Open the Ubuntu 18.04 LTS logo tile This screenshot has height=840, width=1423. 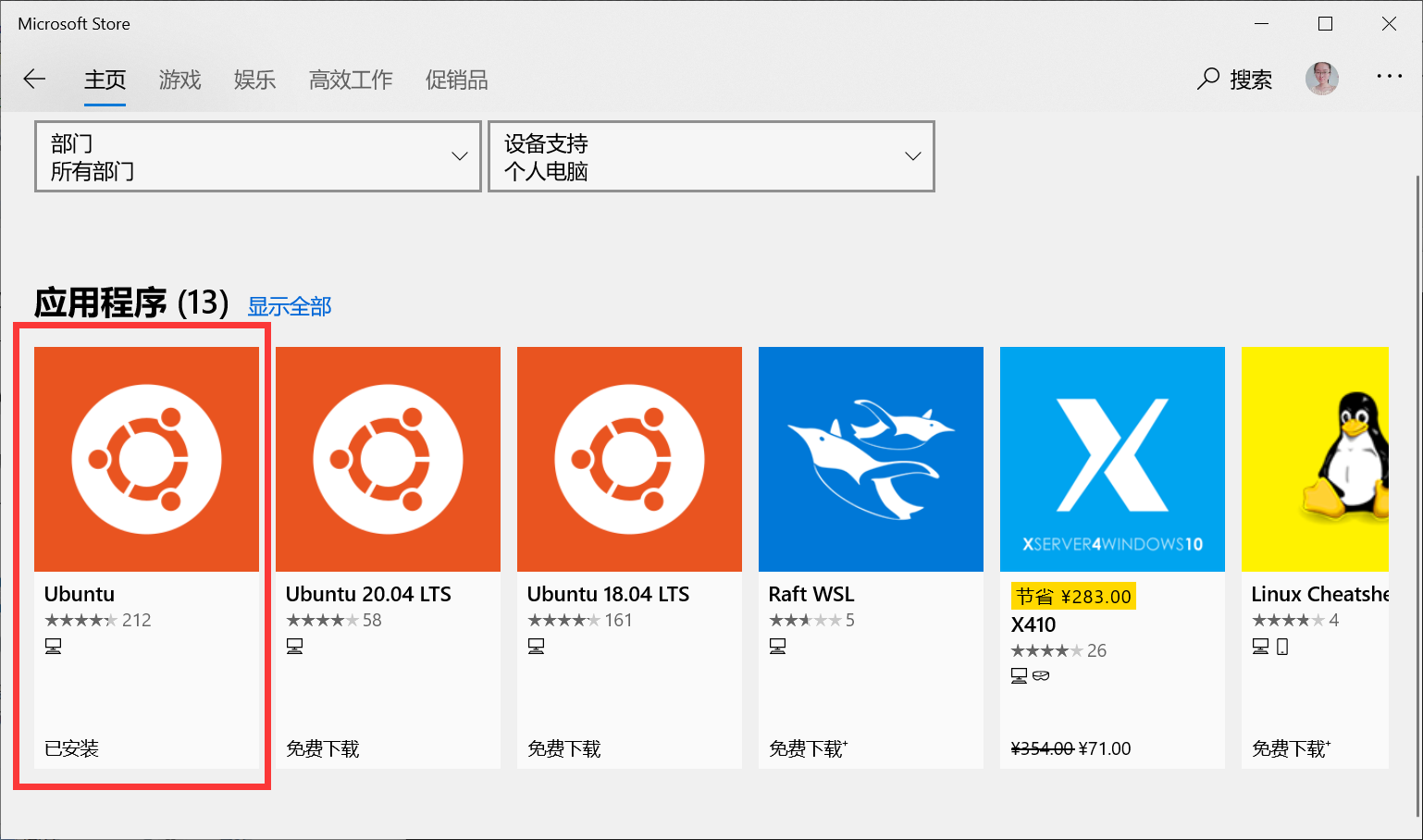point(629,459)
